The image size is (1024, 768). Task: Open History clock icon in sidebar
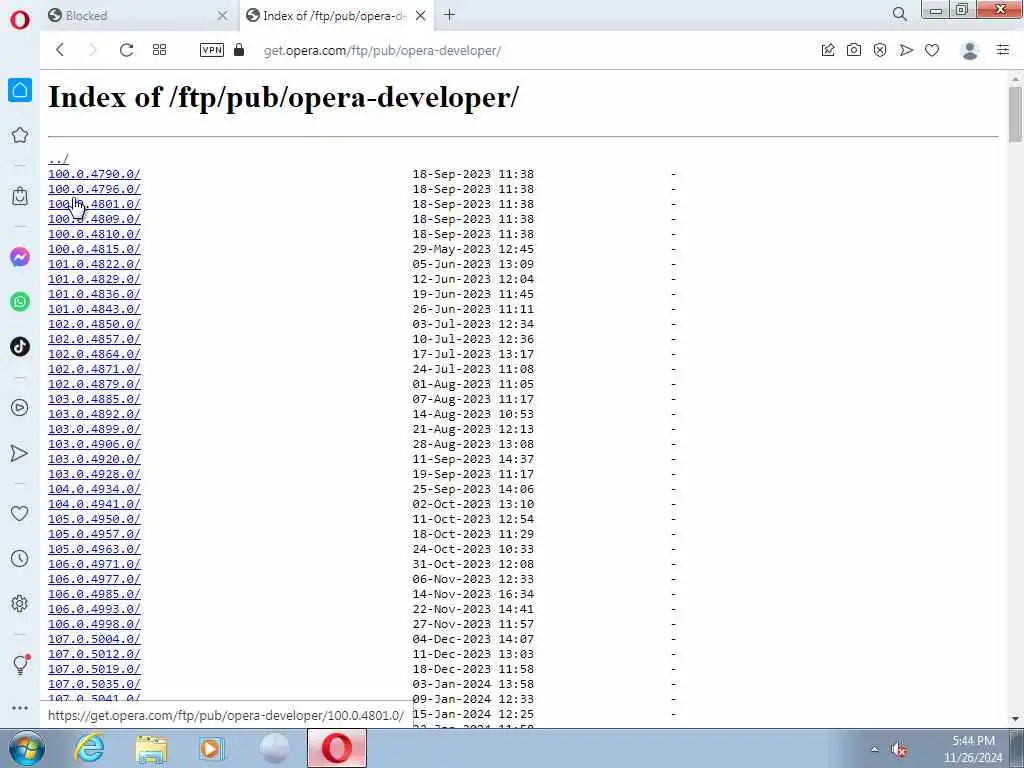[20, 559]
